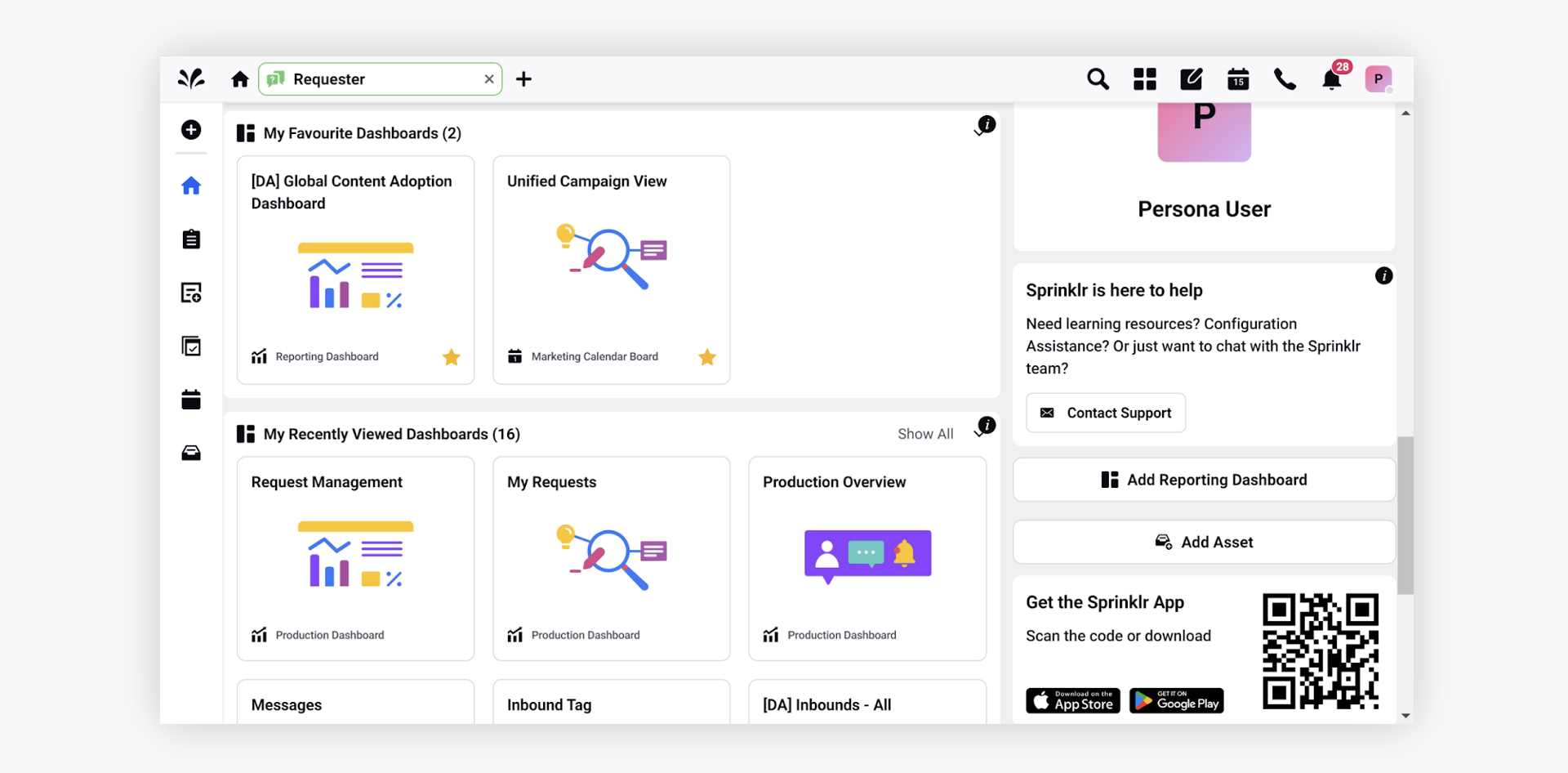Open the Messages dashboard card
1568x773 pixels.
pyautogui.click(x=355, y=702)
